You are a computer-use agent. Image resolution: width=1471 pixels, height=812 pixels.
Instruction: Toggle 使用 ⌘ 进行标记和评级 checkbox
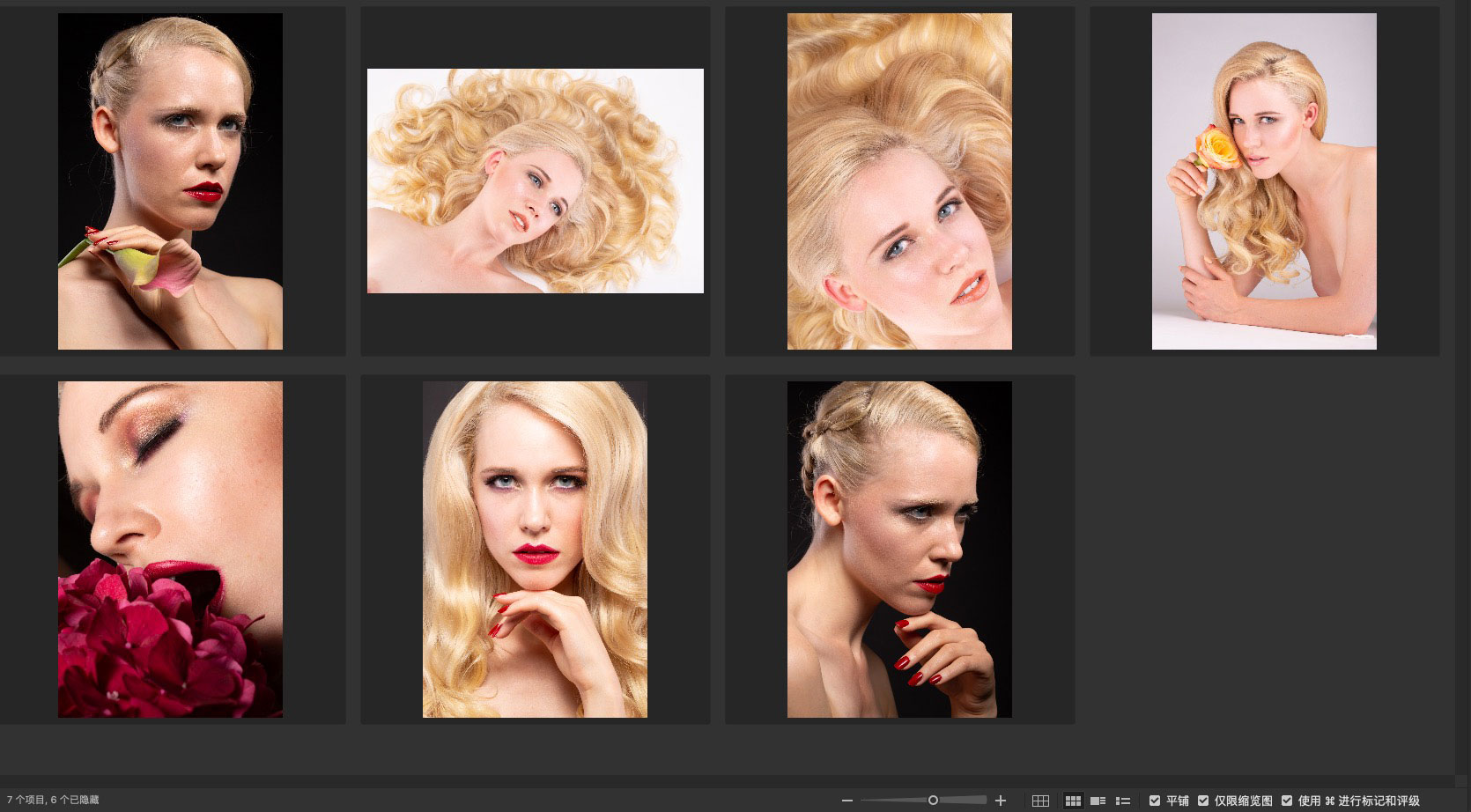(1287, 801)
